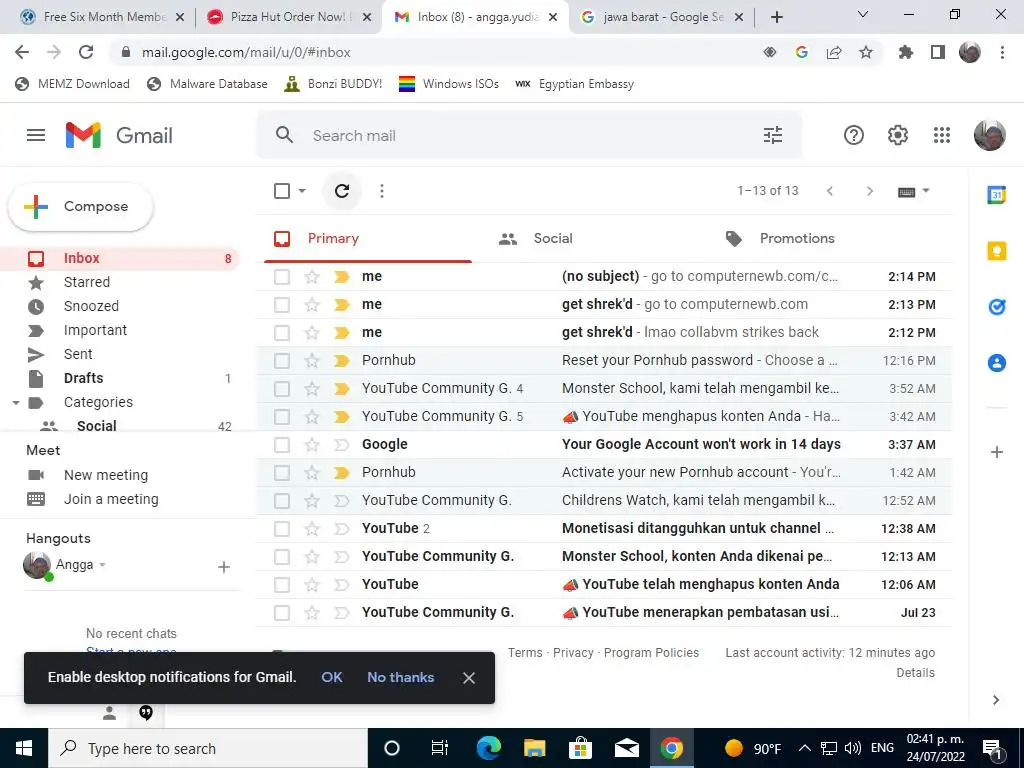
Task: Select checkbox for Google Account 14 days email
Action: (x=282, y=445)
